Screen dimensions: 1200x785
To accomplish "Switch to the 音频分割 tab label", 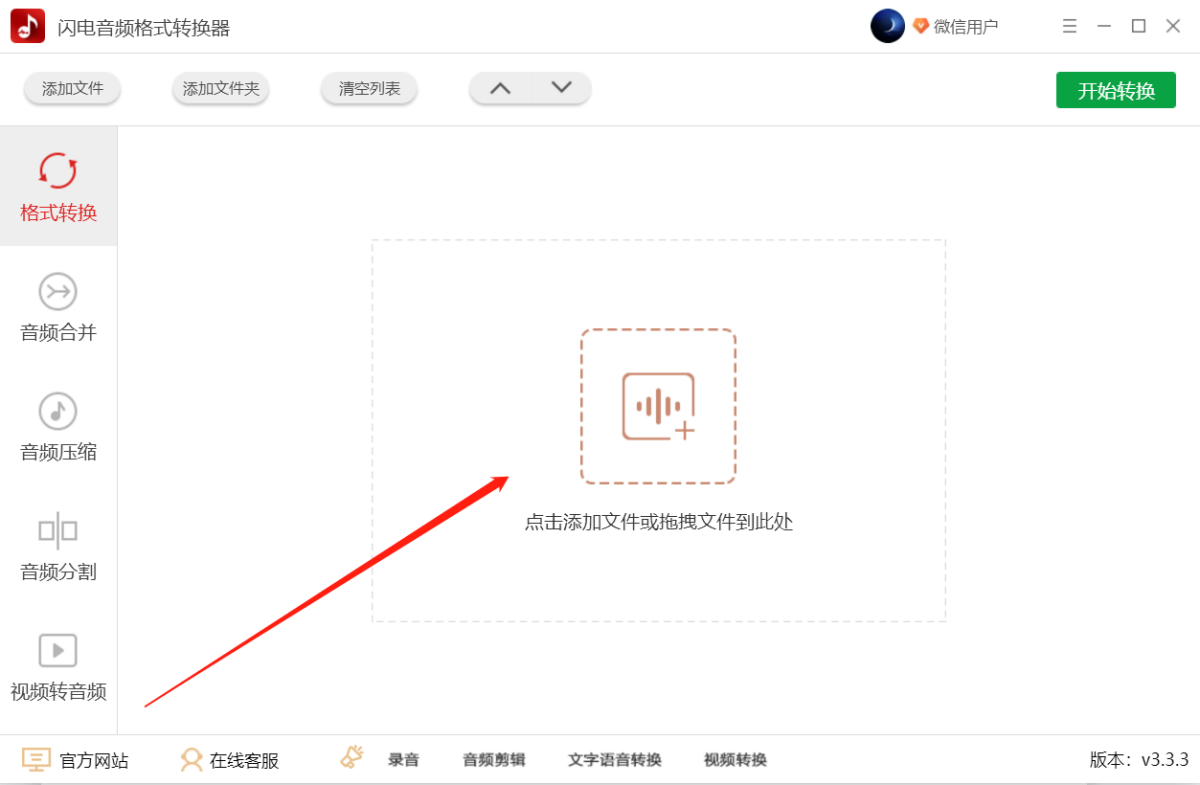I will 58,572.
